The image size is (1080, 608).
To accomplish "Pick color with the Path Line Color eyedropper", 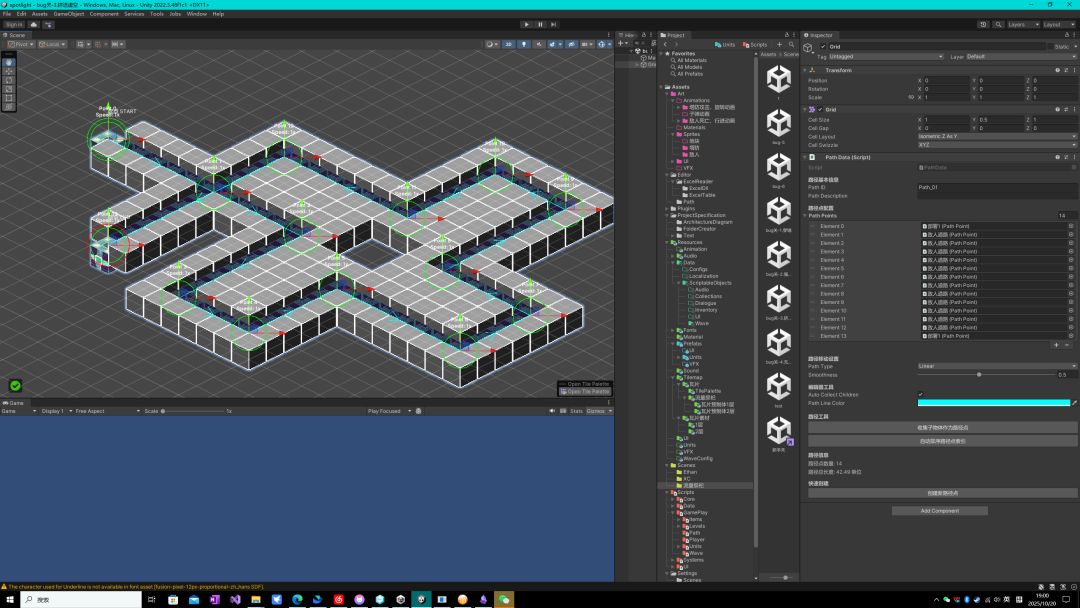I will (1074, 403).
